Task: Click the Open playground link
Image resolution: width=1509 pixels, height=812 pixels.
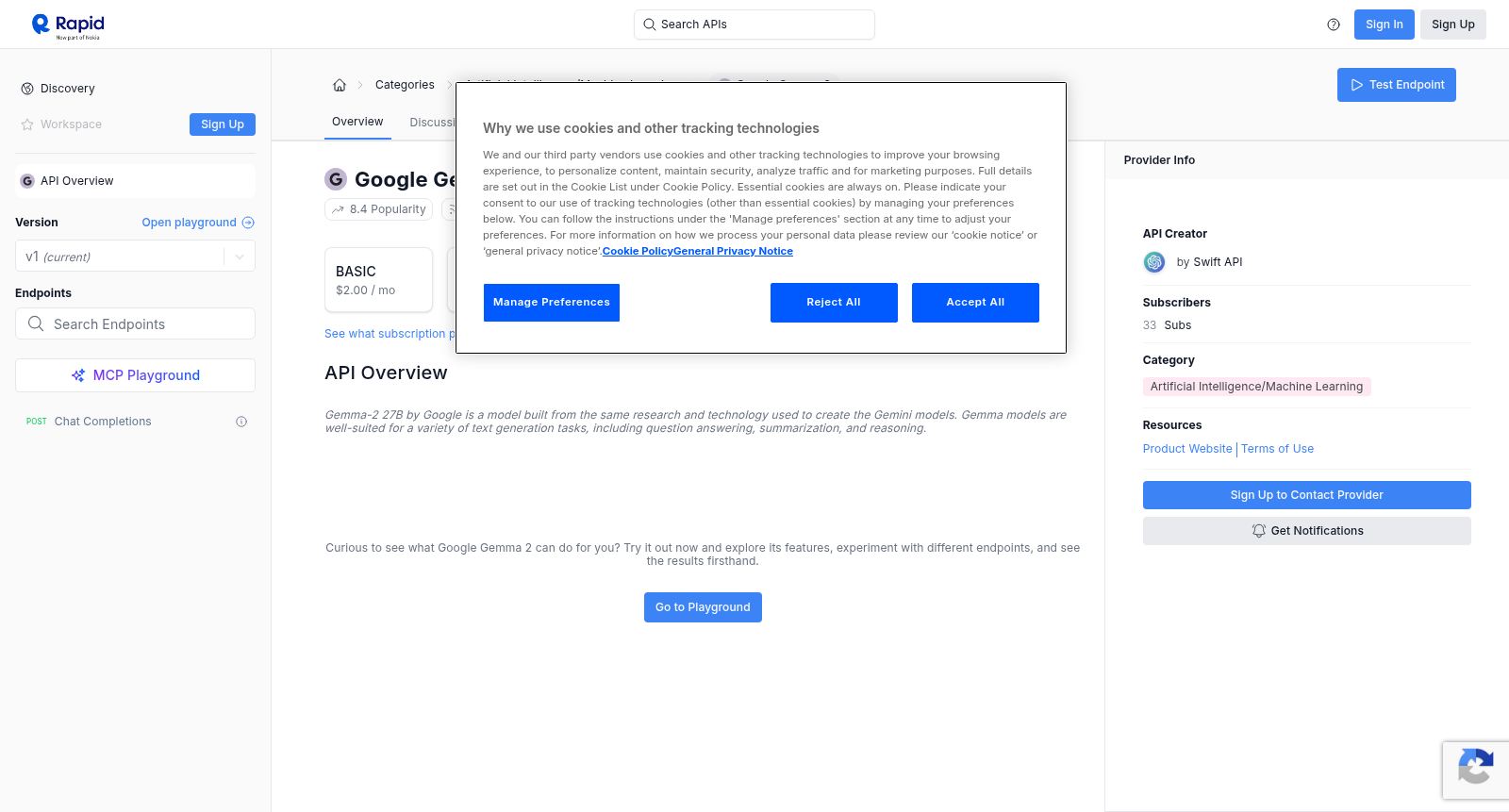Action: click(x=189, y=223)
